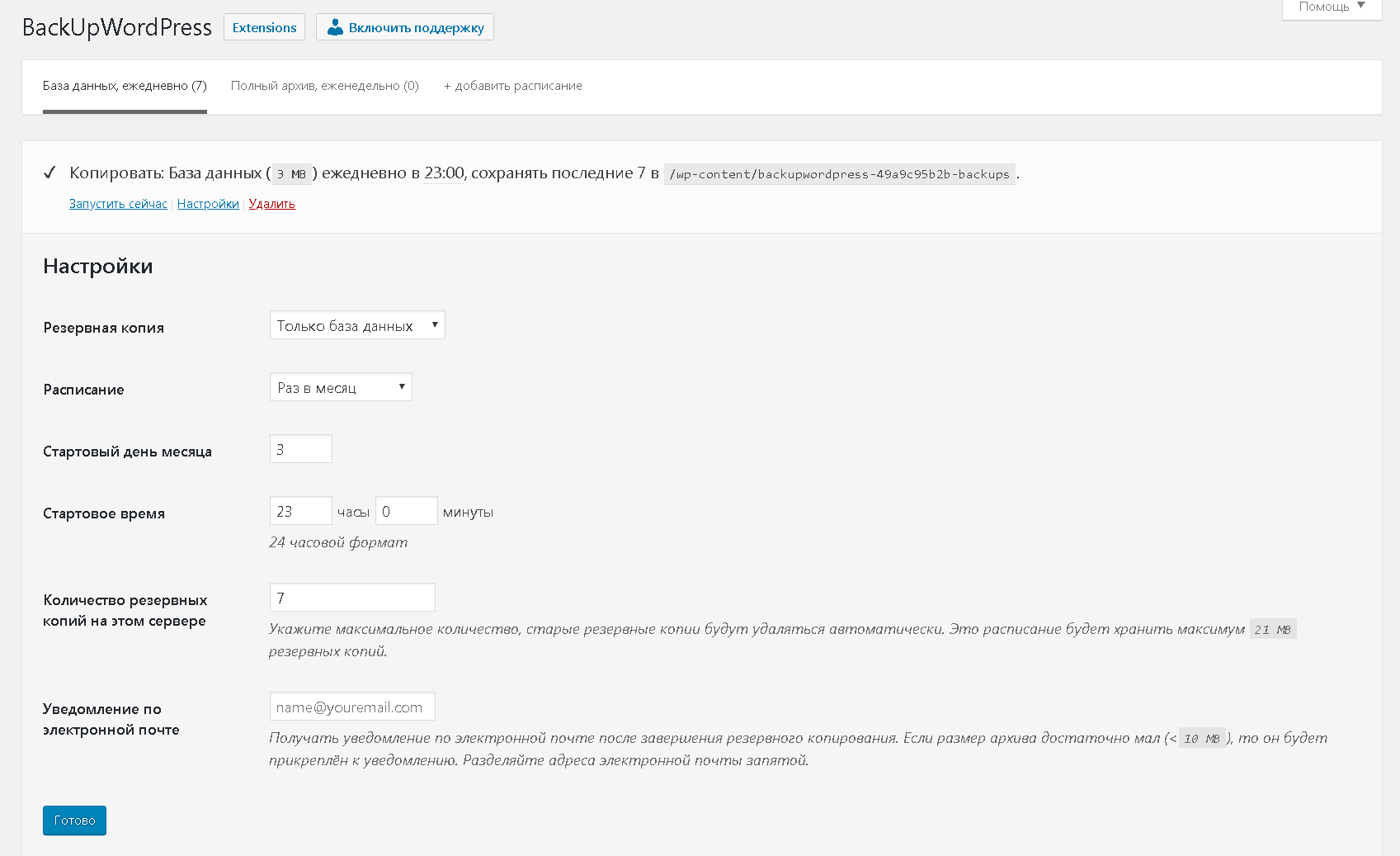Click the BackUpWordPress page title
1400x856 pixels.
pyautogui.click(x=117, y=27)
